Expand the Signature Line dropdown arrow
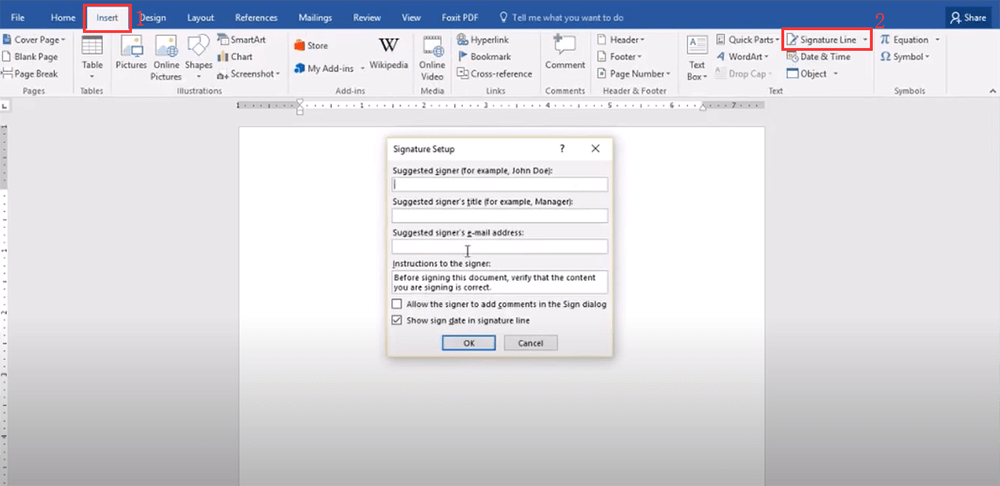Viewport: 1000px width, 486px height. tap(865, 40)
